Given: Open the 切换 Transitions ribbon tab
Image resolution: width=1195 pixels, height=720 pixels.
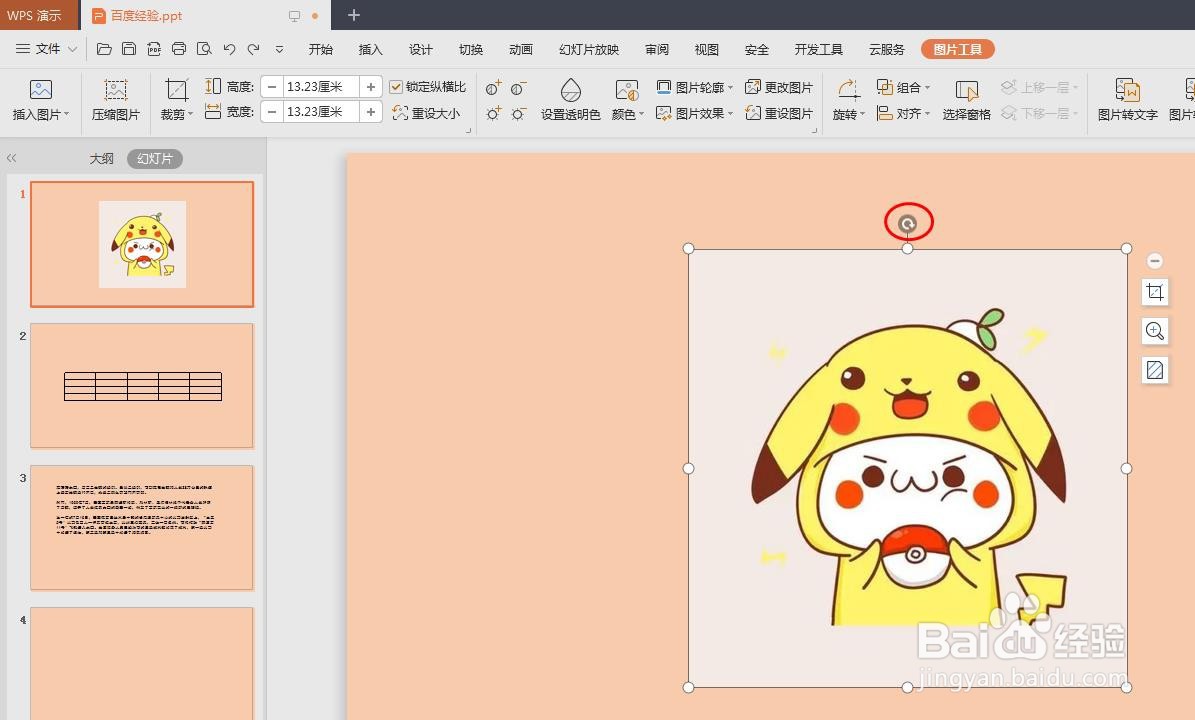Looking at the screenshot, I should [x=471, y=50].
